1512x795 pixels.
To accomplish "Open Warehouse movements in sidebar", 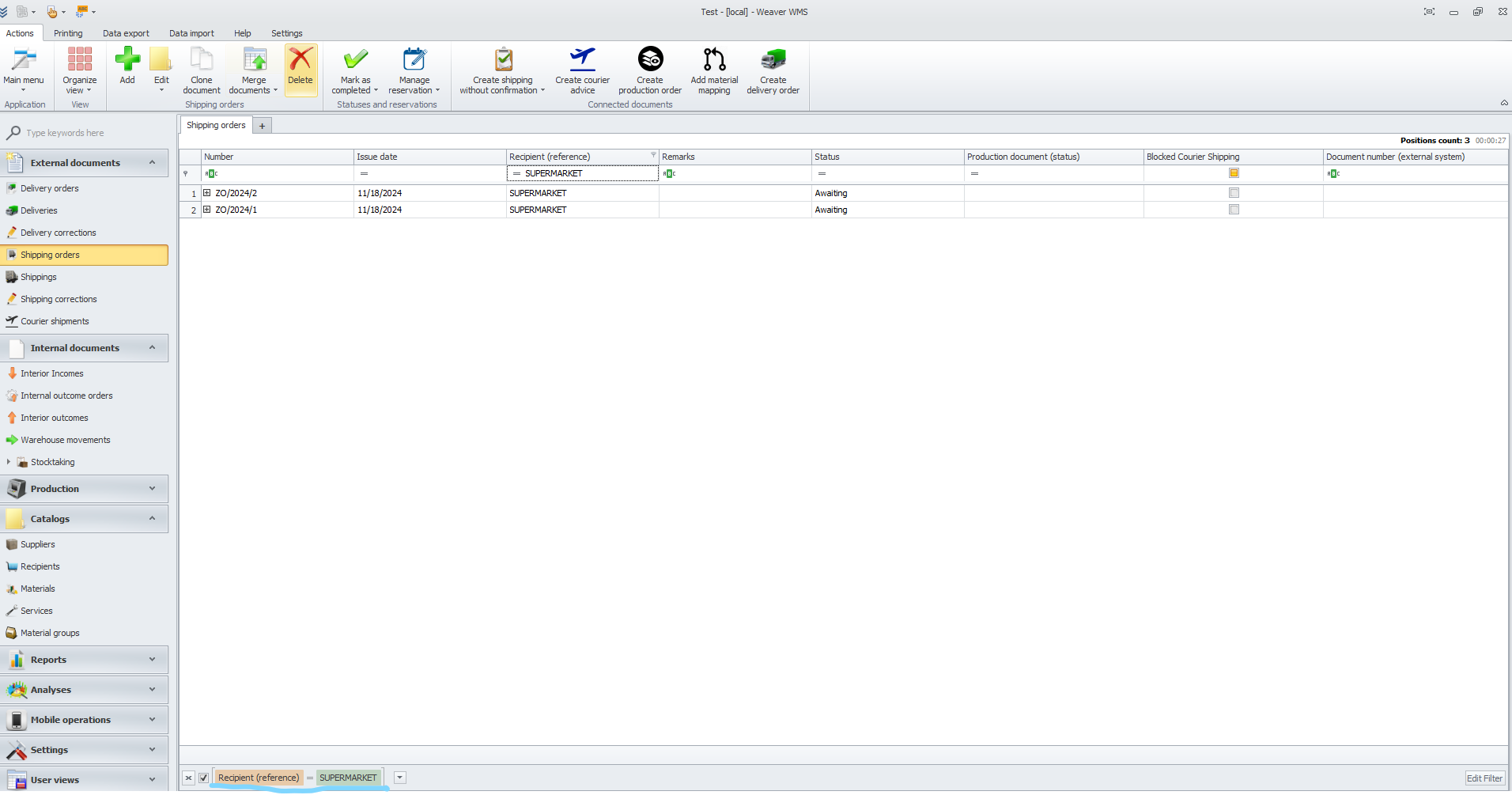I will [x=65, y=440].
